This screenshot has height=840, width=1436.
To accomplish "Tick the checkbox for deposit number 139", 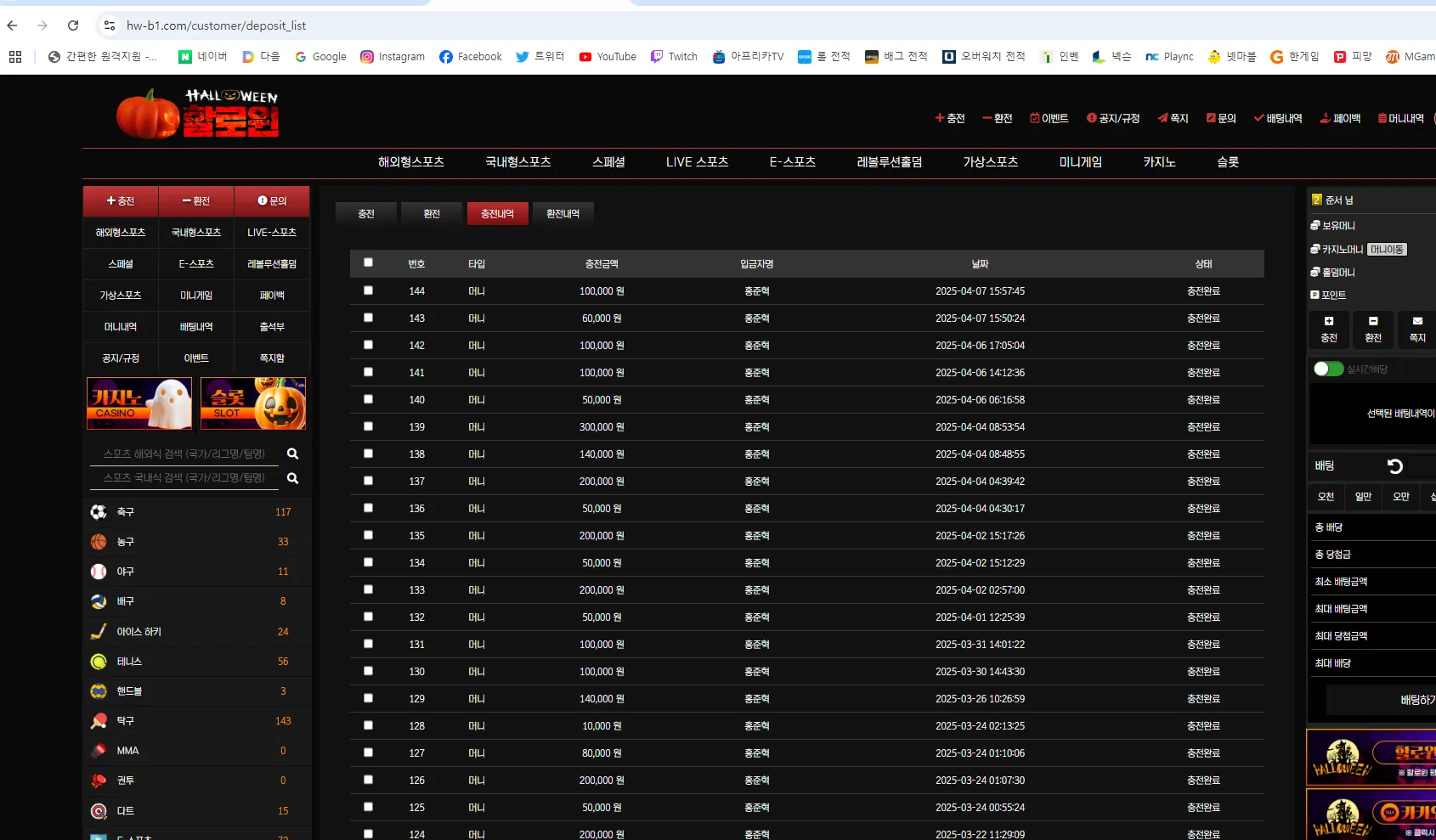I will (x=368, y=426).
